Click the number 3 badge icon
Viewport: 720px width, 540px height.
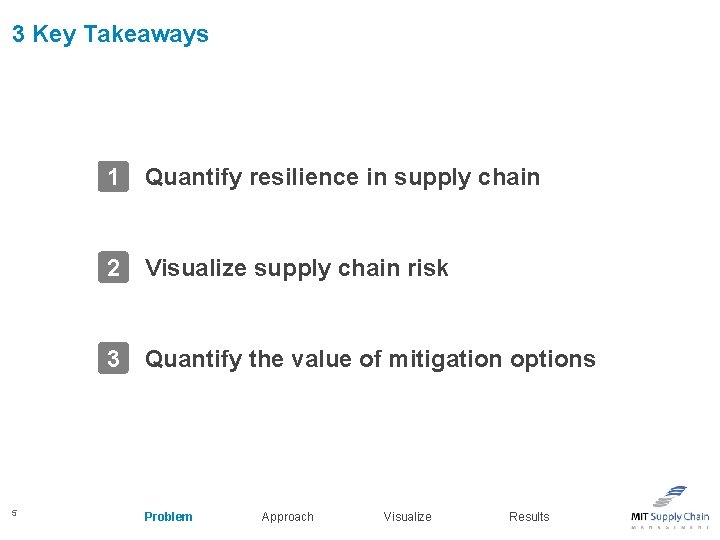coord(114,359)
